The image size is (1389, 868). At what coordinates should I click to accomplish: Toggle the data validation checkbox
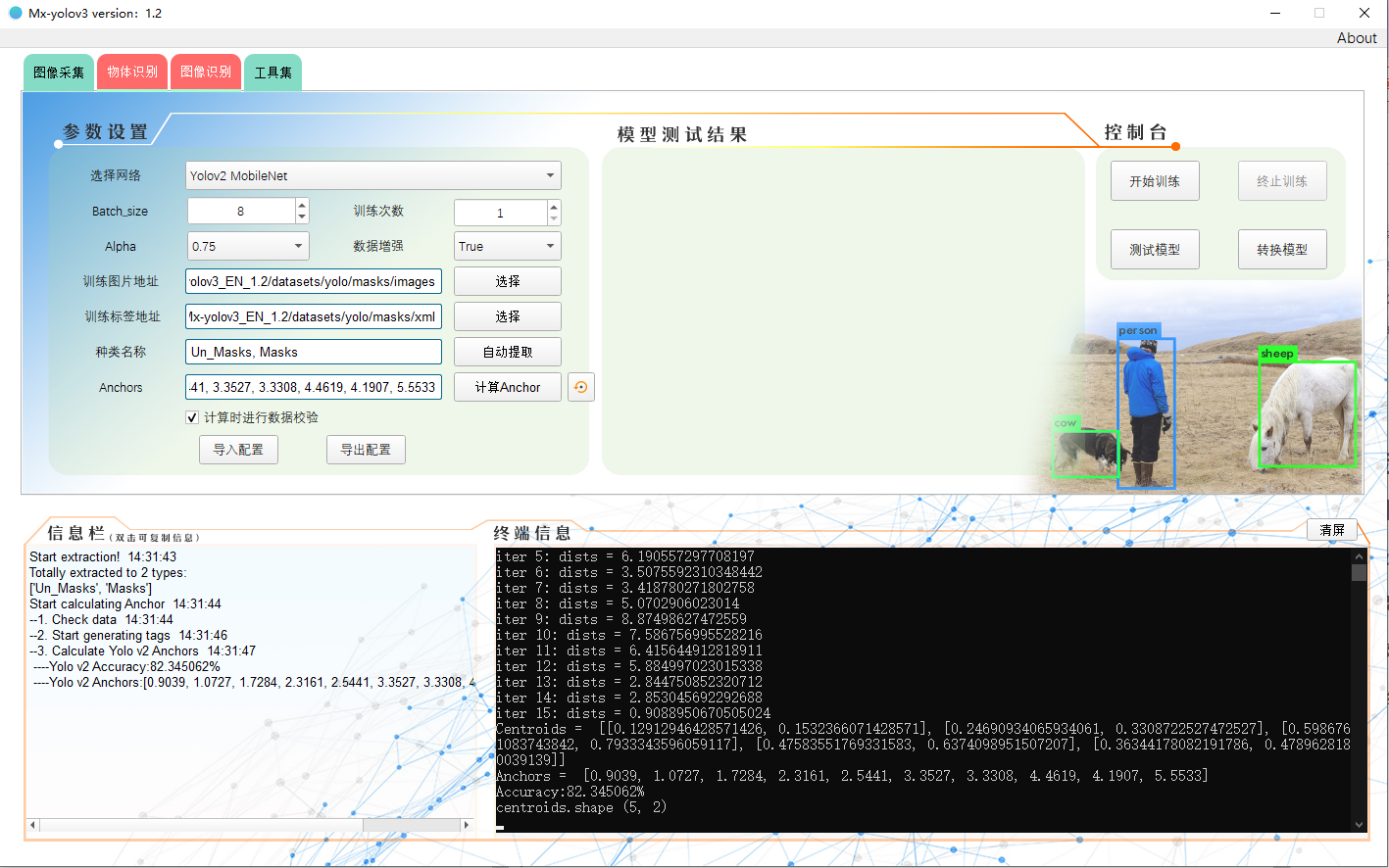(192, 417)
